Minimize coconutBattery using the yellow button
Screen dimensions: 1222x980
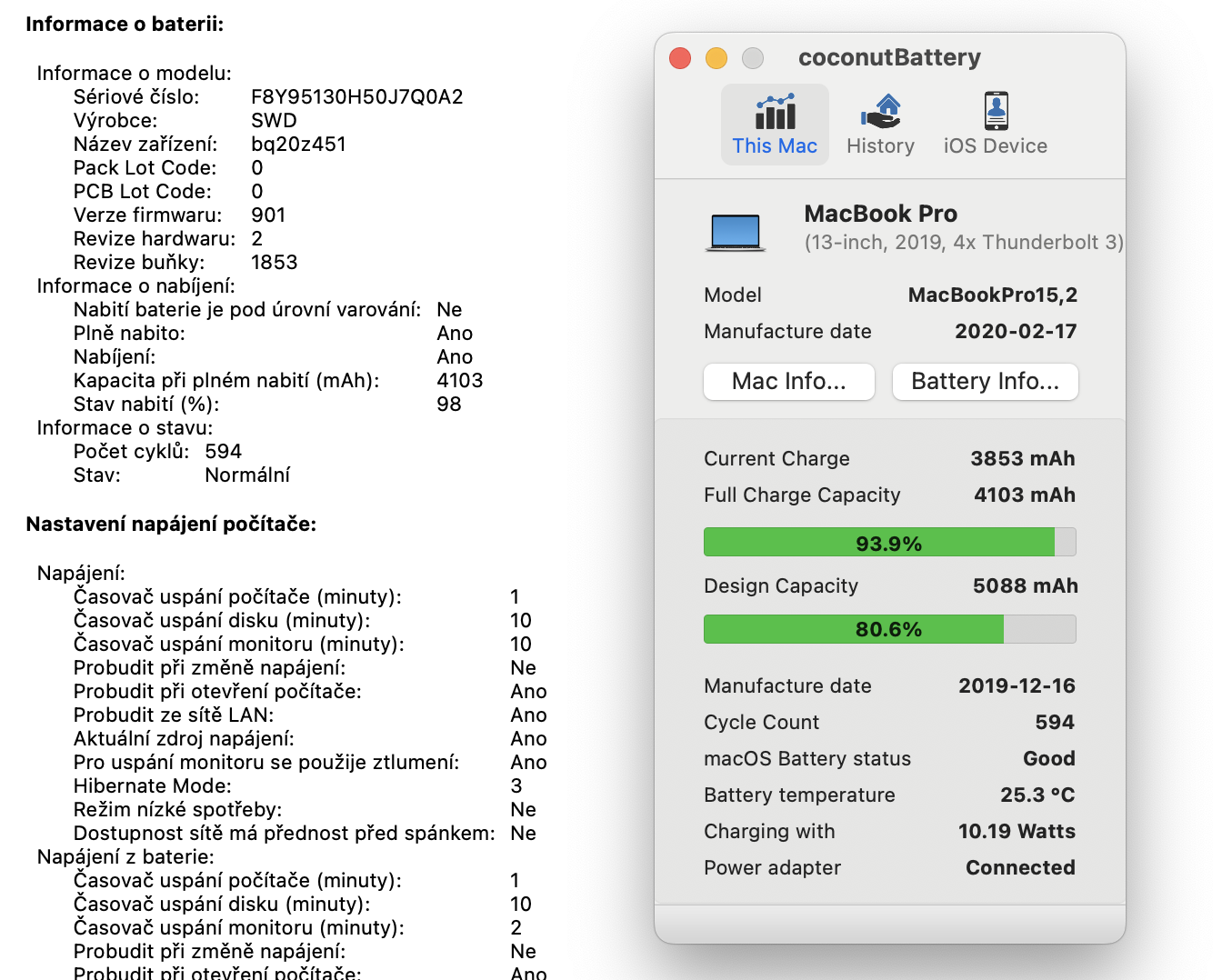tap(716, 58)
